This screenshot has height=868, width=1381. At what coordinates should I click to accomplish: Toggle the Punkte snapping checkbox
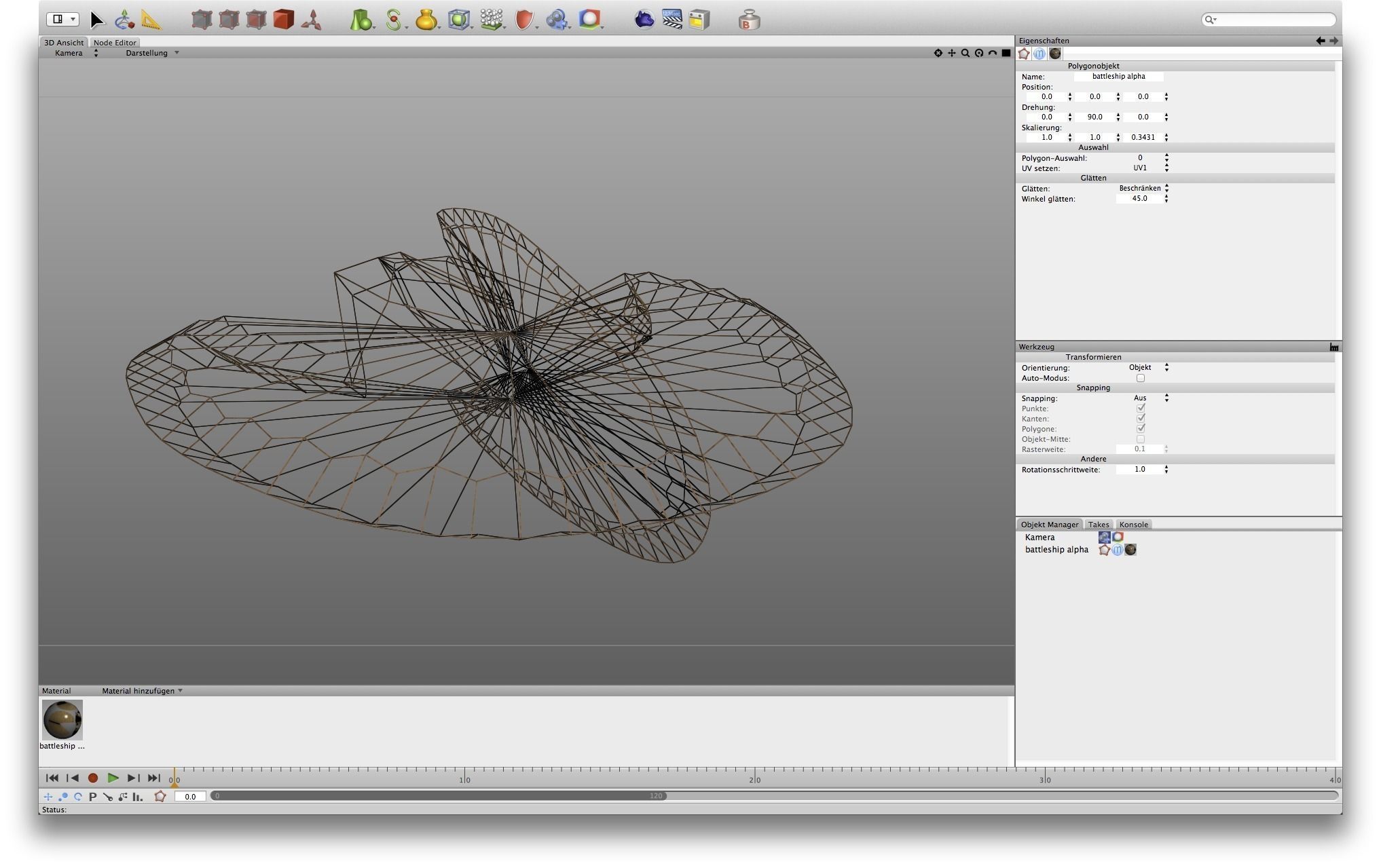click(x=1140, y=409)
